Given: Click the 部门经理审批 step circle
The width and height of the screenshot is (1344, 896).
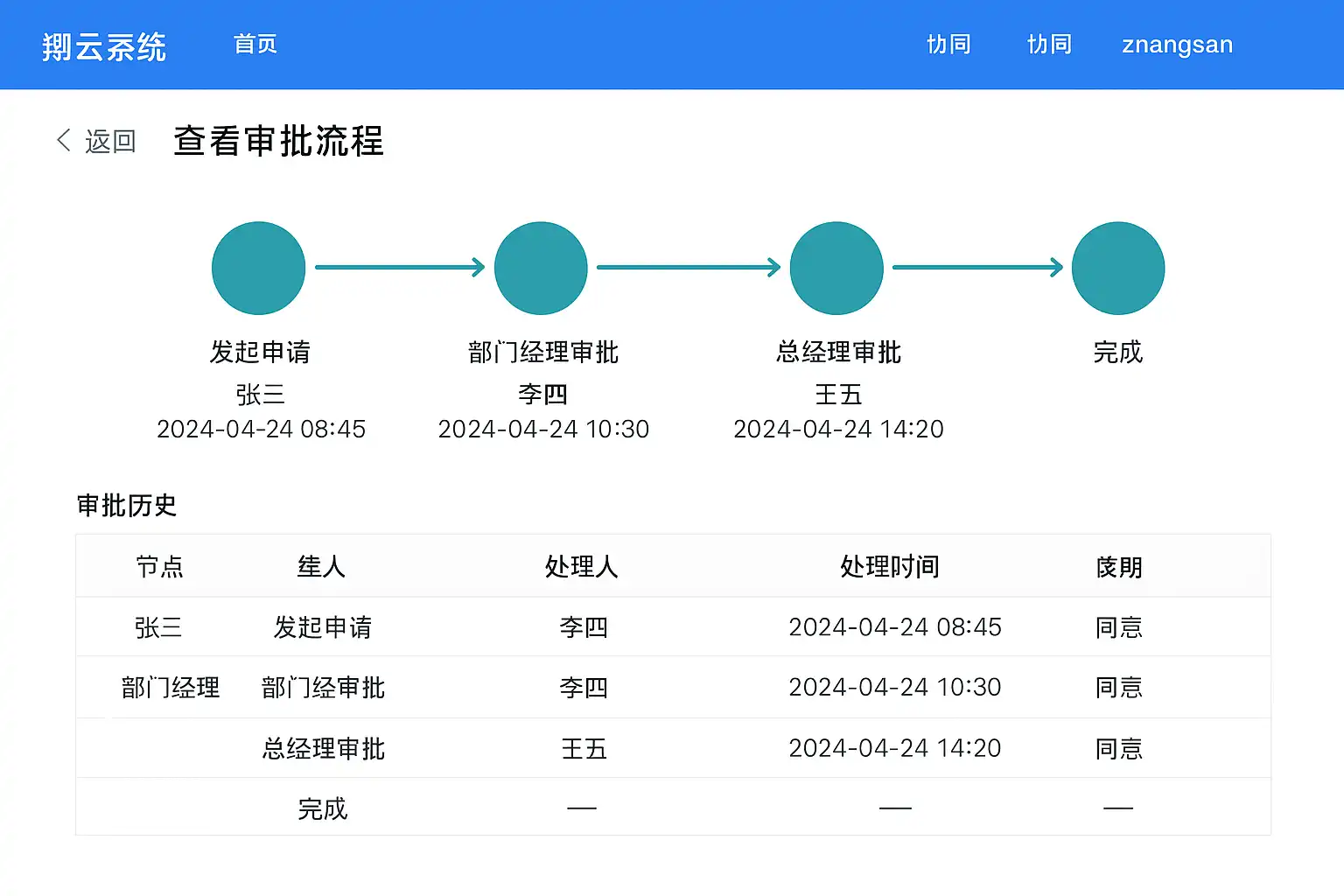Looking at the screenshot, I should click(x=541, y=268).
